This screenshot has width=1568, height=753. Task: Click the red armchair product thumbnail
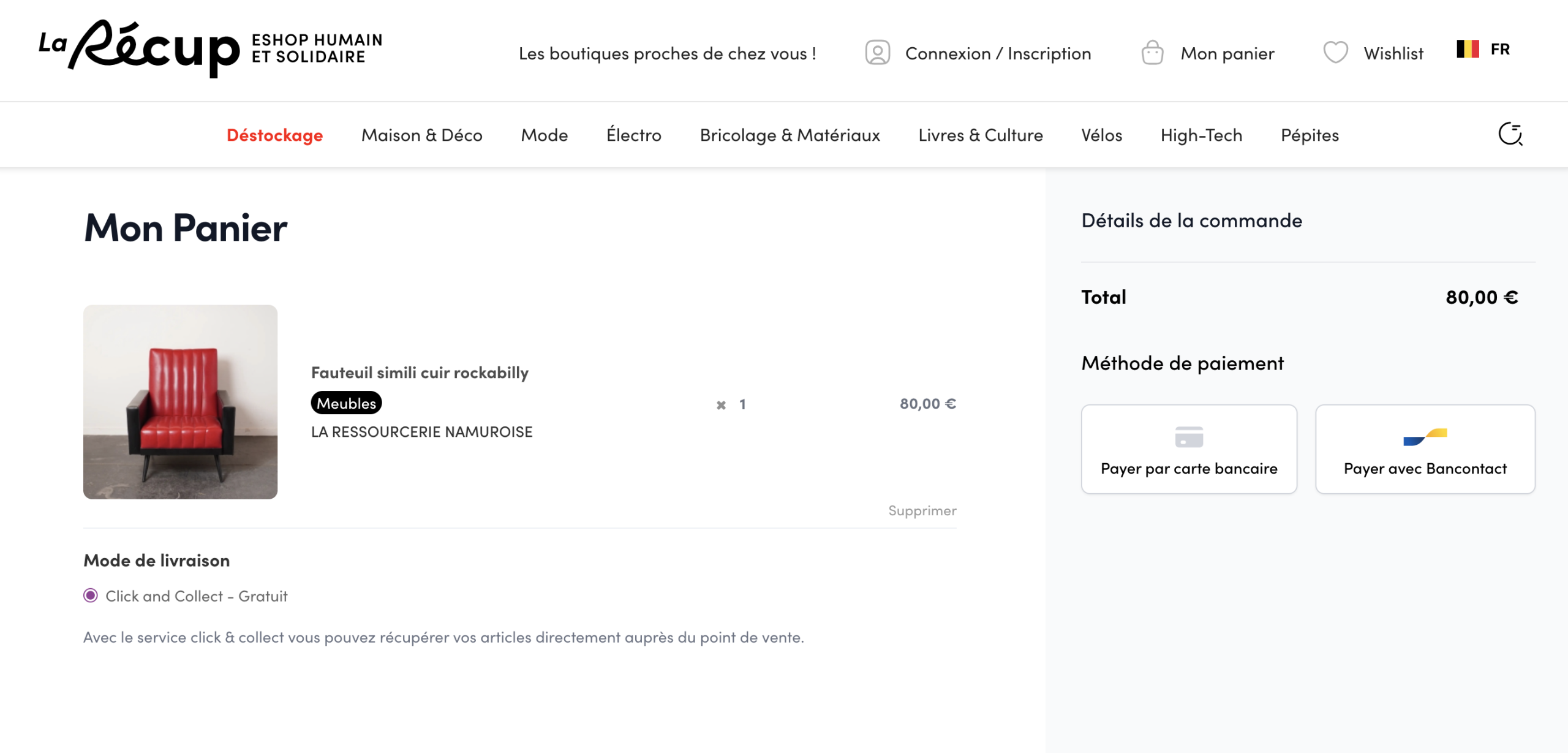pyautogui.click(x=180, y=403)
